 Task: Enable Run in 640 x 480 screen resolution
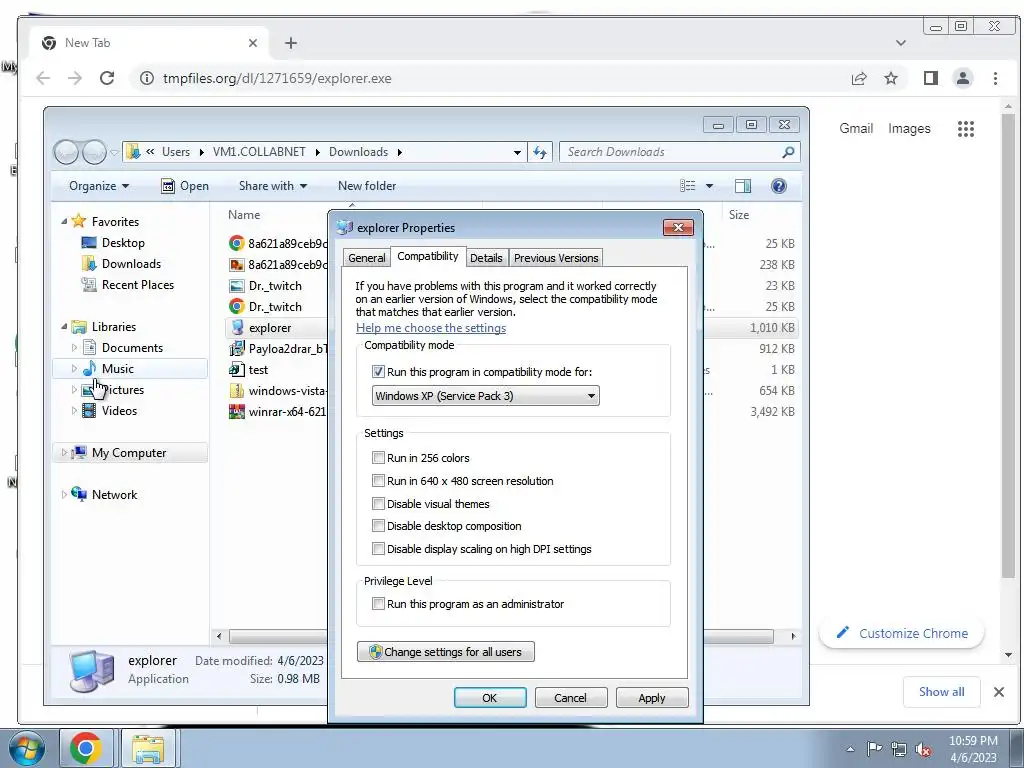[x=378, y=481]
